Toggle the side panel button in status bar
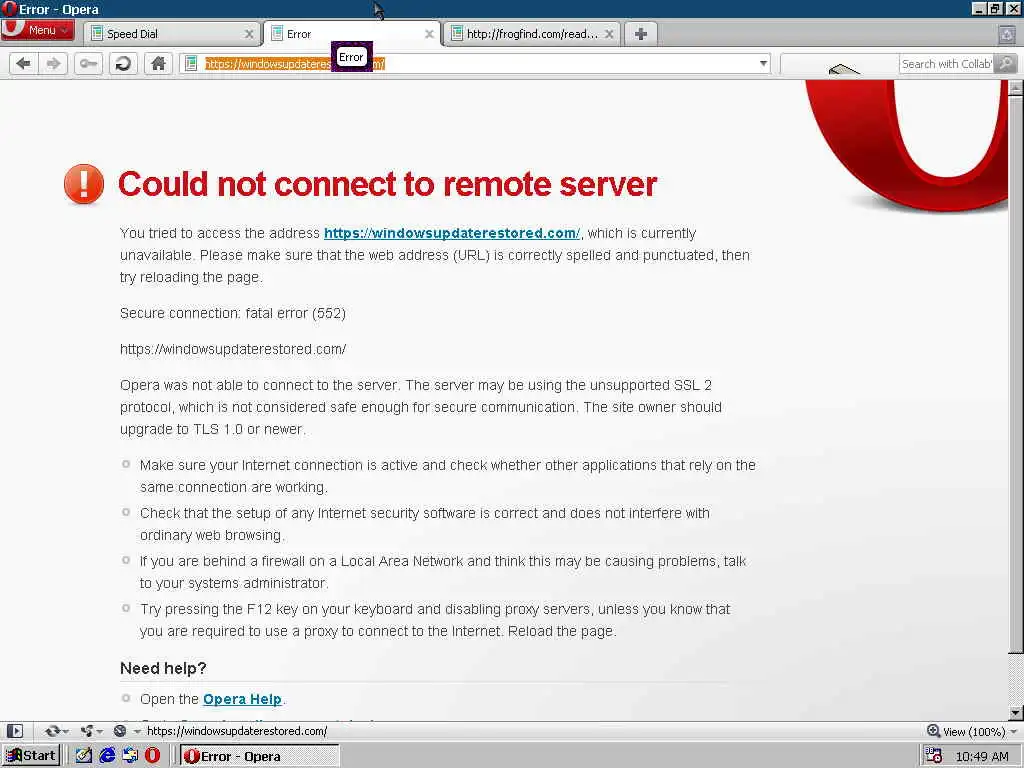 [15, 731]
